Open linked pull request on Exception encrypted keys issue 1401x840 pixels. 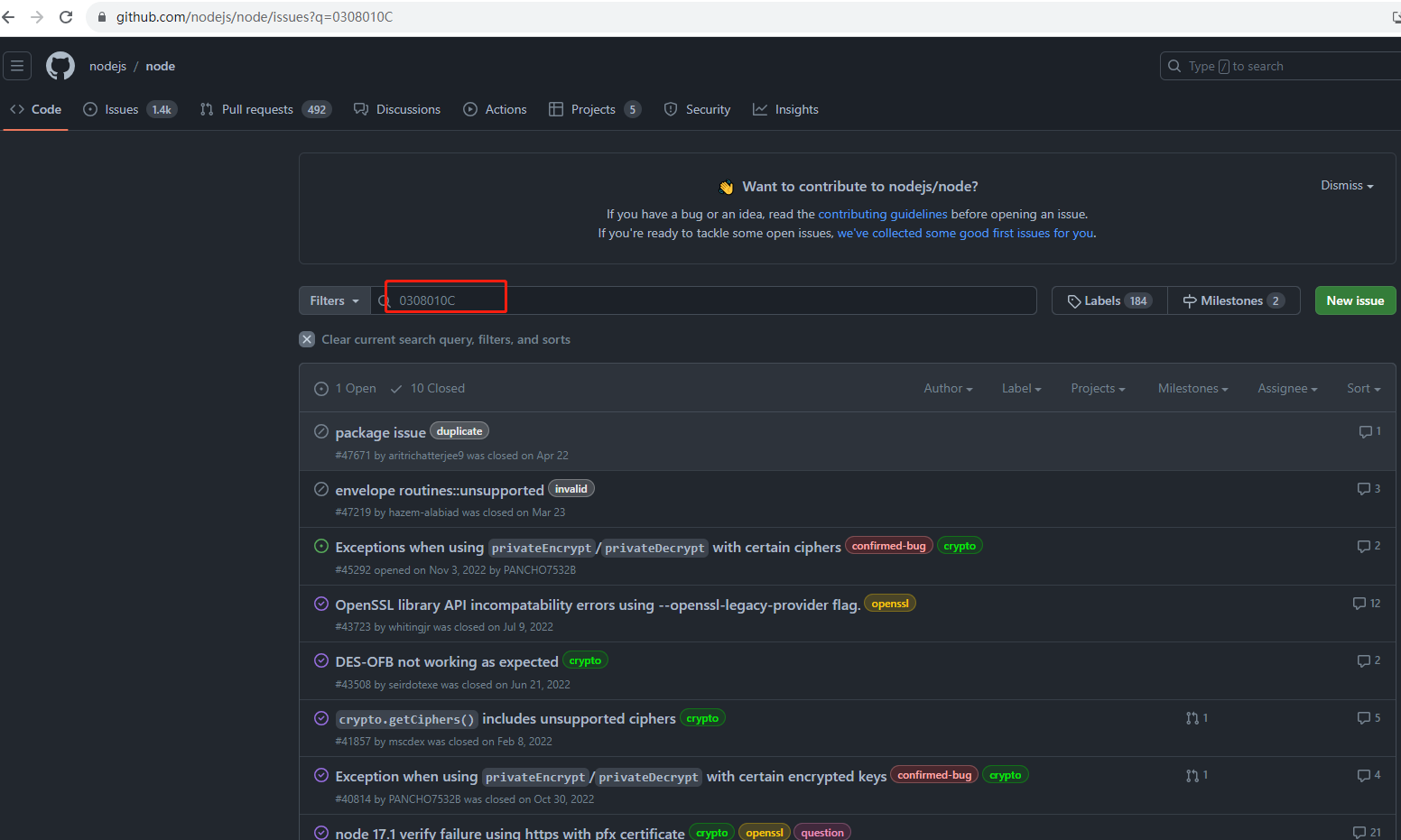1197,775
